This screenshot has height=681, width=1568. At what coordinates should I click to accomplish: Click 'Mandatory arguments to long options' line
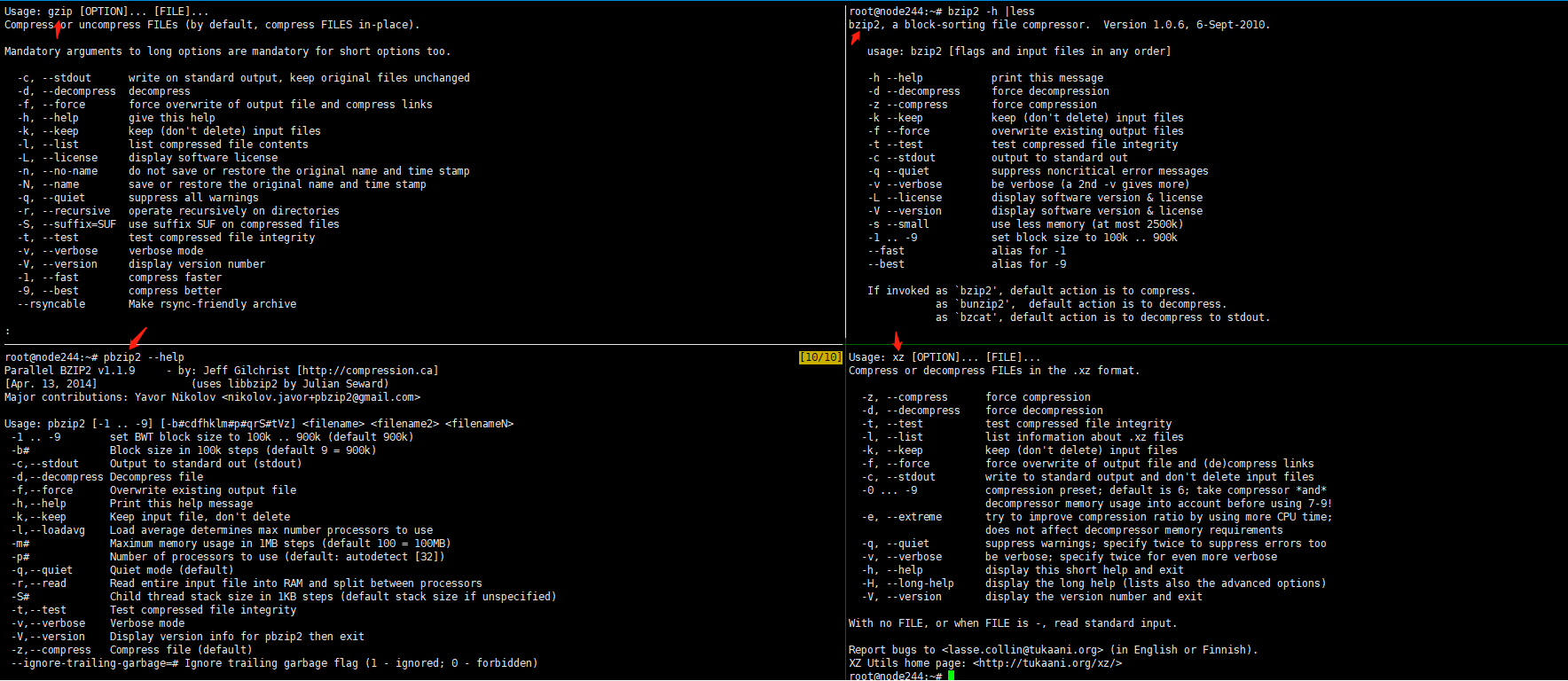227,51
